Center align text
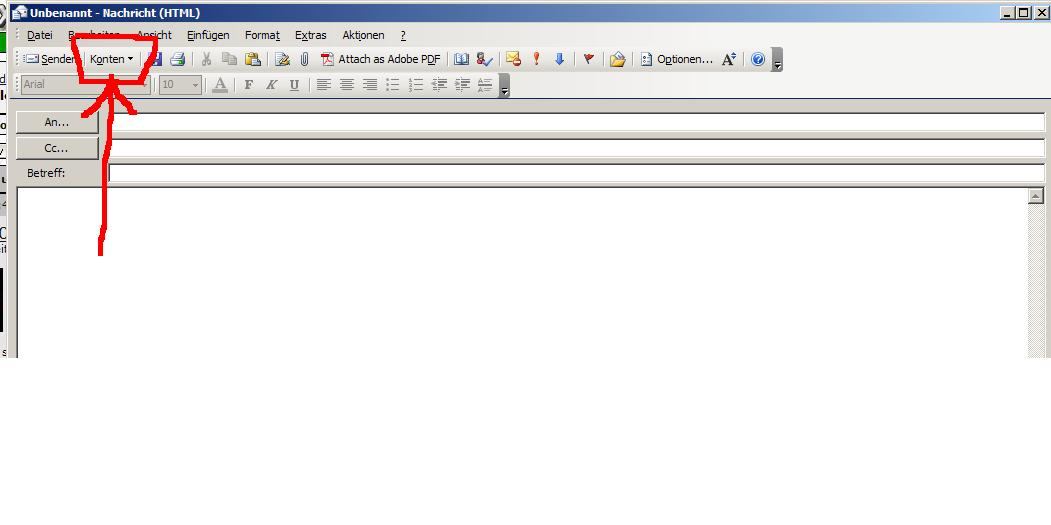Image resolution: width=1051 pixels, height=525 pixels. tap(347, 84)
